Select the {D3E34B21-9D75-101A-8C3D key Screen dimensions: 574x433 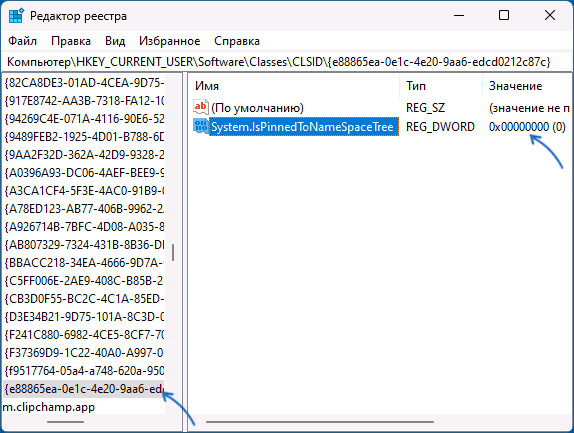point(84,317)
